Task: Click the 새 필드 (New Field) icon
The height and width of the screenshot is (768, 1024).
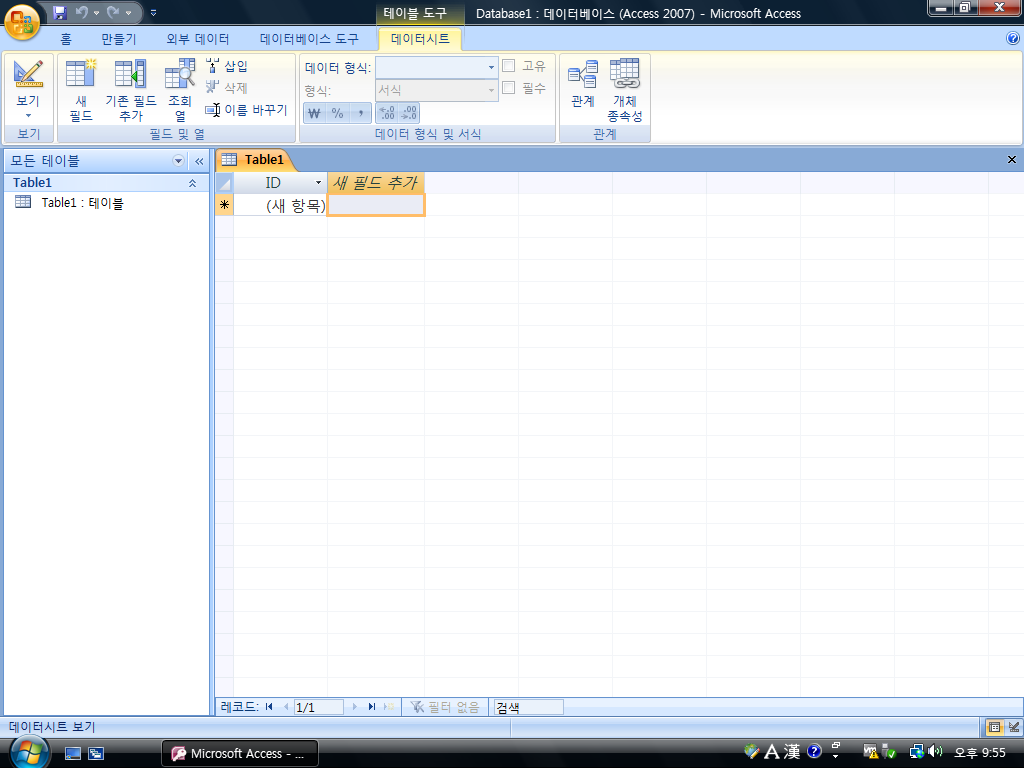Action: (x=81, y=90)
